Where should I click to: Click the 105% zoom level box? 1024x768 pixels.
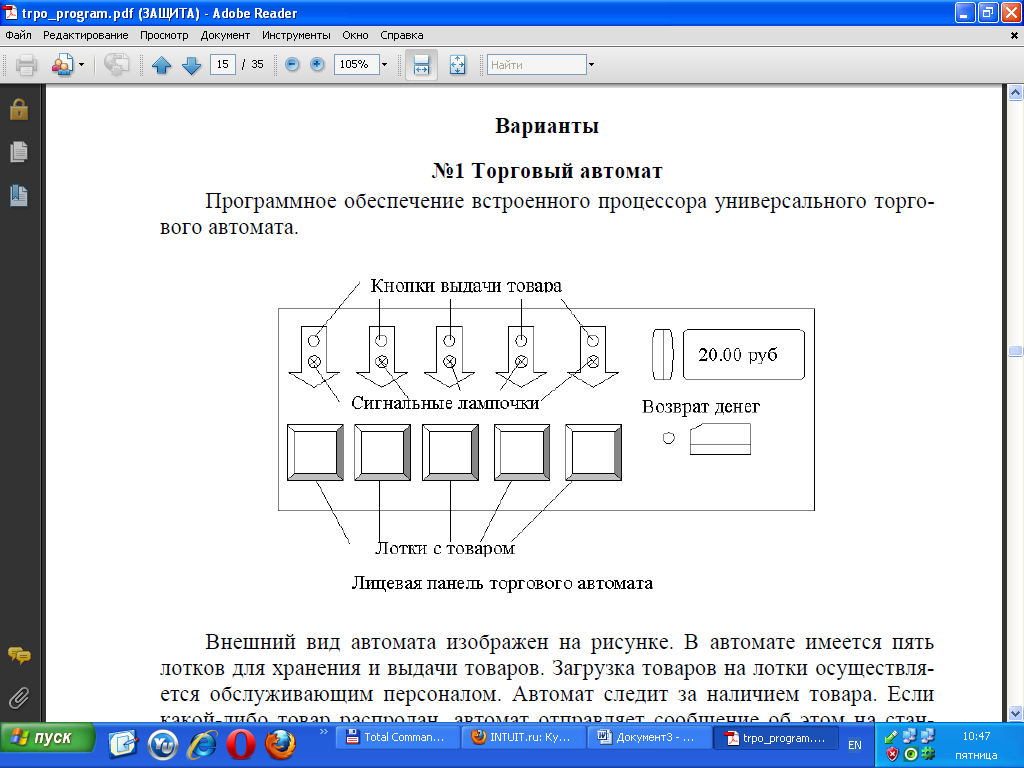coord(356,64)
